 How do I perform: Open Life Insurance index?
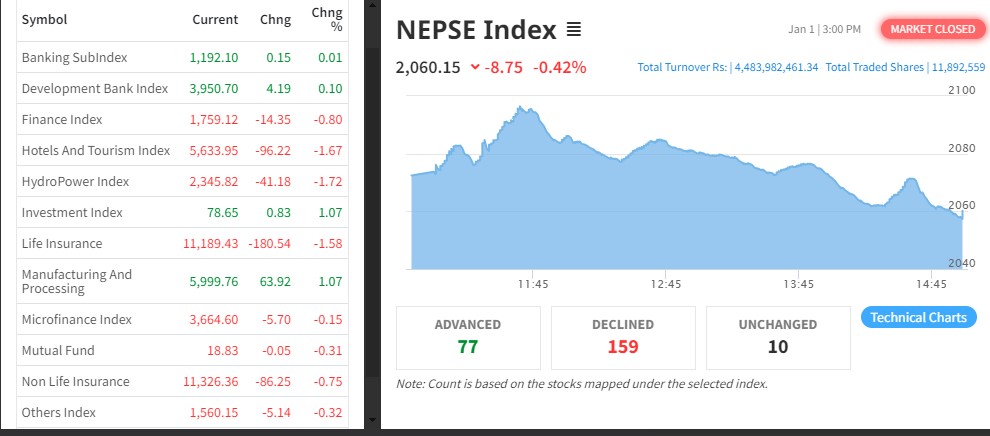tap(61, 243)
